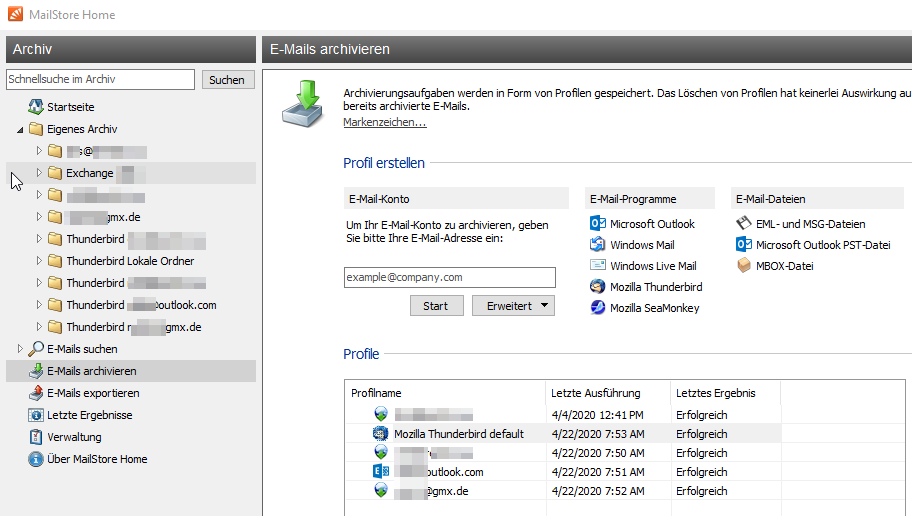
Task: Click the Mozilla SeaMonkey link
Action: point(654,308)
